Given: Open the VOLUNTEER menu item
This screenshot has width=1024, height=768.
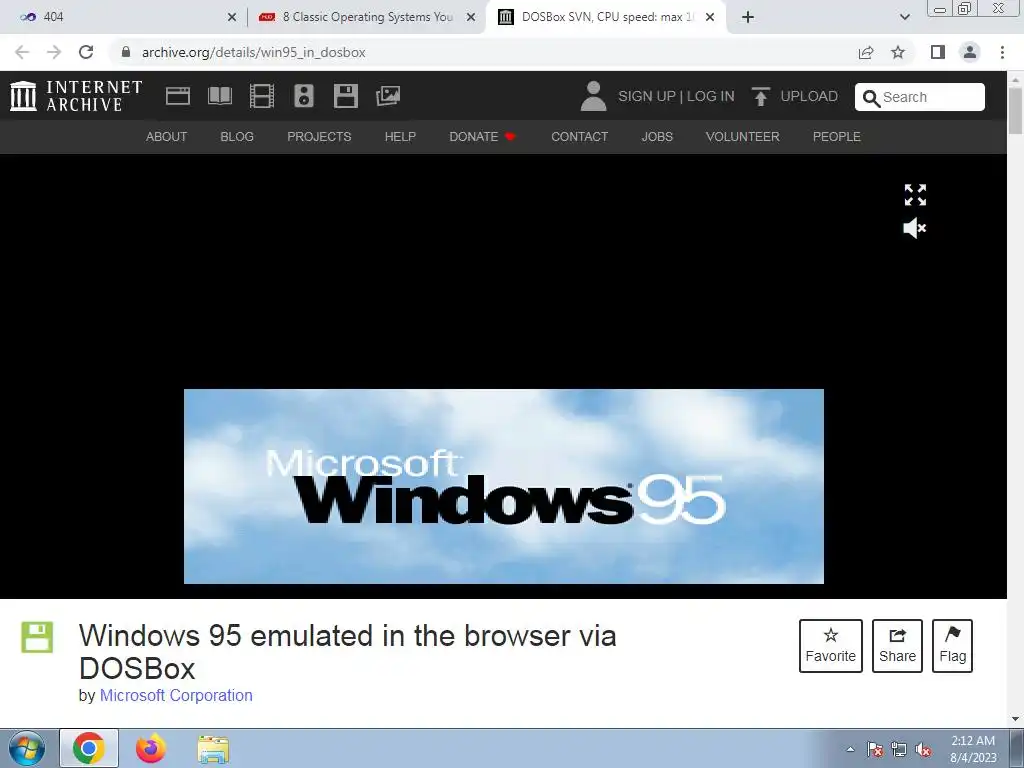Looking at the screenshot, I should pyautogui.click(x=743, y=136).
